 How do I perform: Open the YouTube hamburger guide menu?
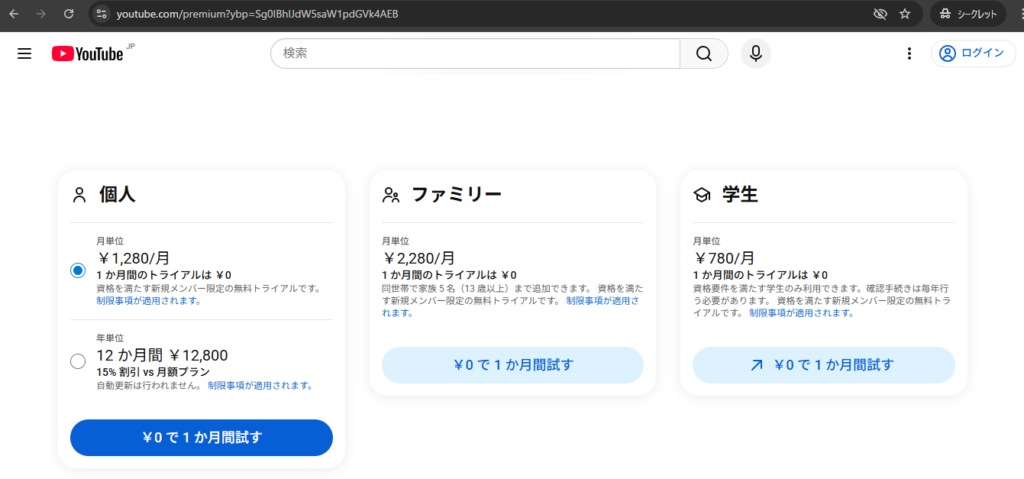24,54
